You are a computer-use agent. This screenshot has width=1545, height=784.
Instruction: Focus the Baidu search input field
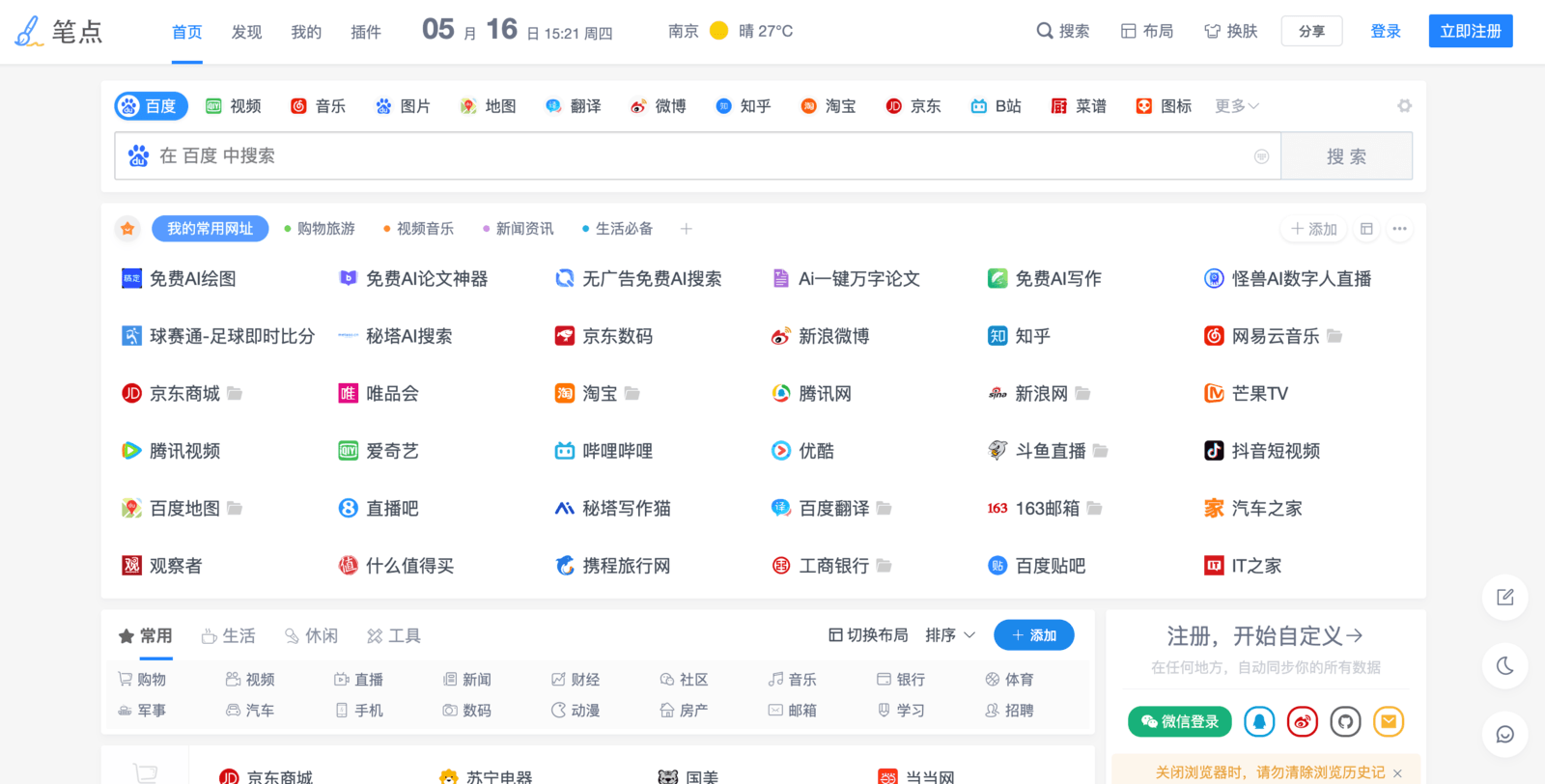(697, 156)
